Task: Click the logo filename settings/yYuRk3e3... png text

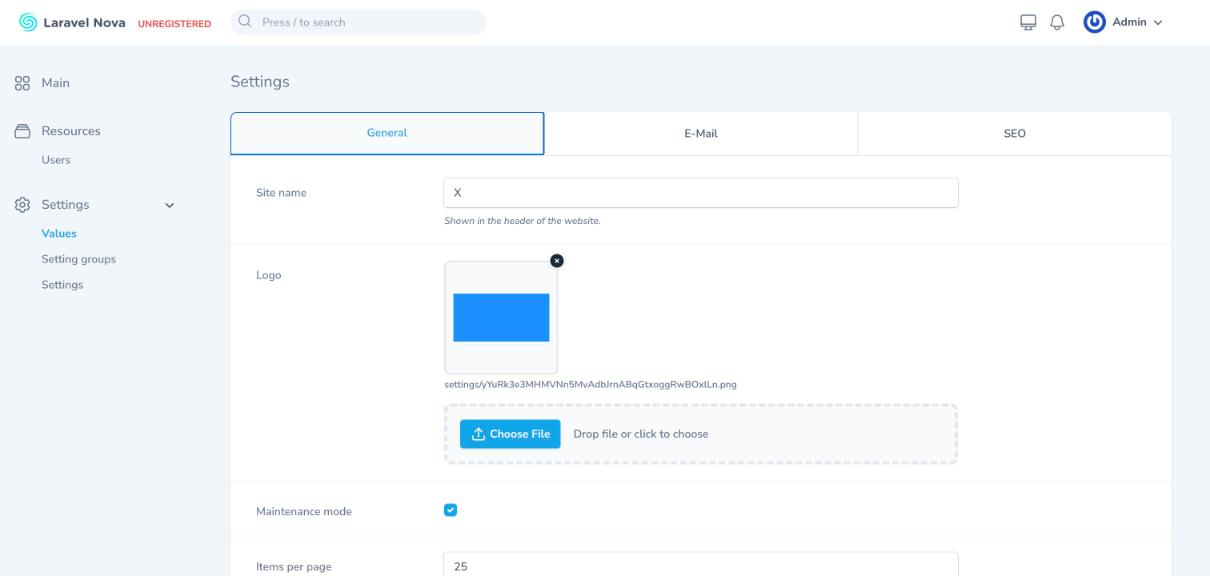Action: tap(590, 383)
